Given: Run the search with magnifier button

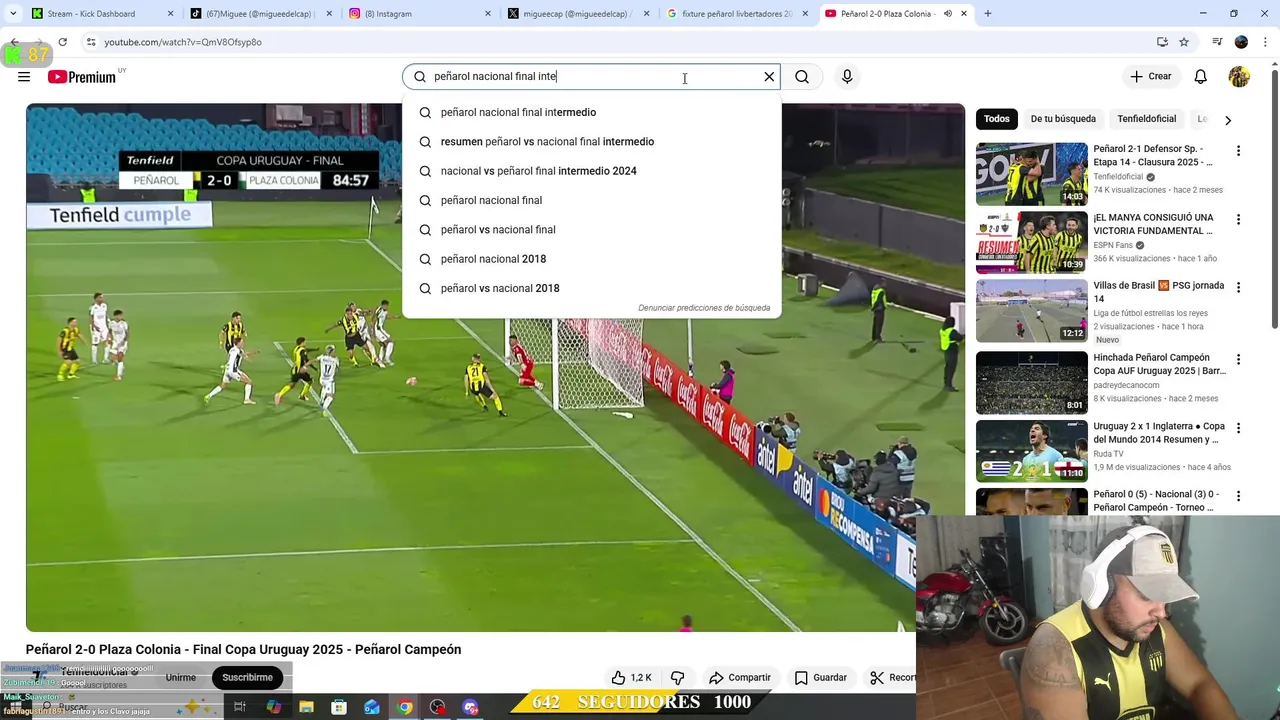Looking at the screenshot, I should [802, 77].
